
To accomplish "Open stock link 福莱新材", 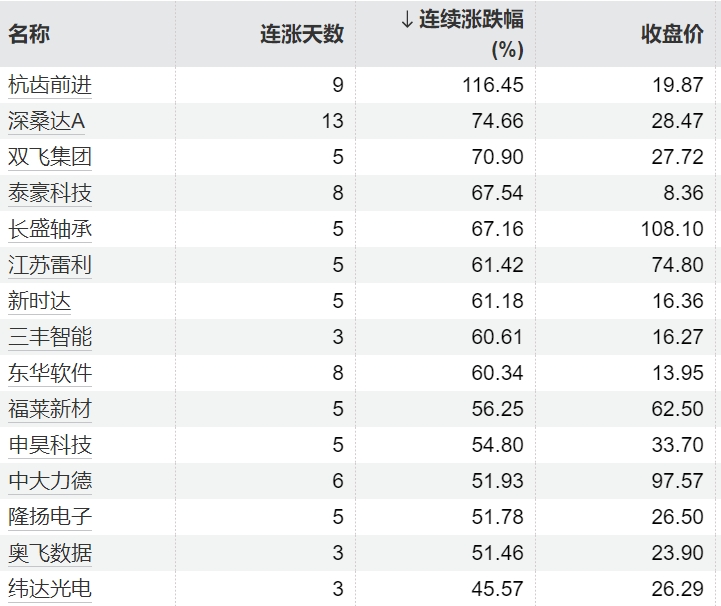I will tap(50, 409).
